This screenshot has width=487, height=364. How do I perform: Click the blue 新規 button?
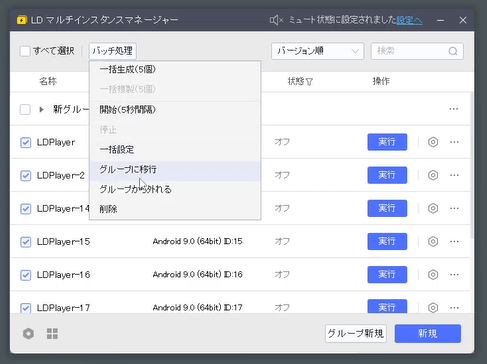[x=428, y=334]
